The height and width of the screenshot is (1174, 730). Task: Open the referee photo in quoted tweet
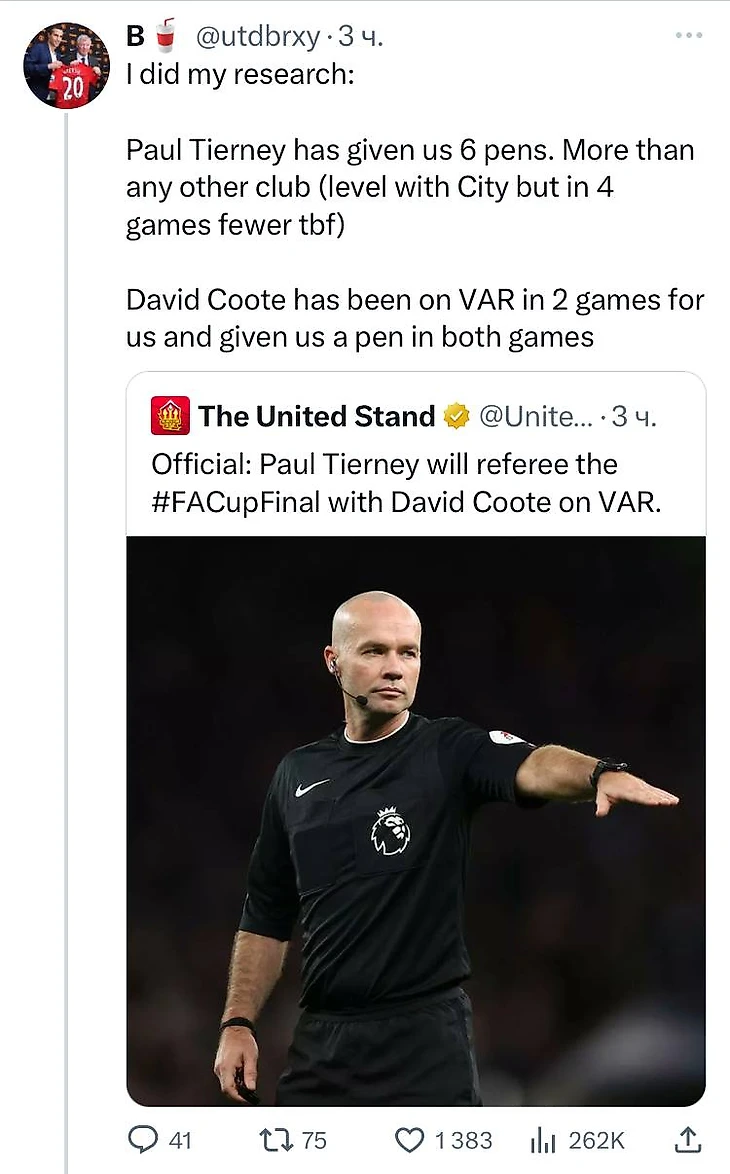click(416, 820)
